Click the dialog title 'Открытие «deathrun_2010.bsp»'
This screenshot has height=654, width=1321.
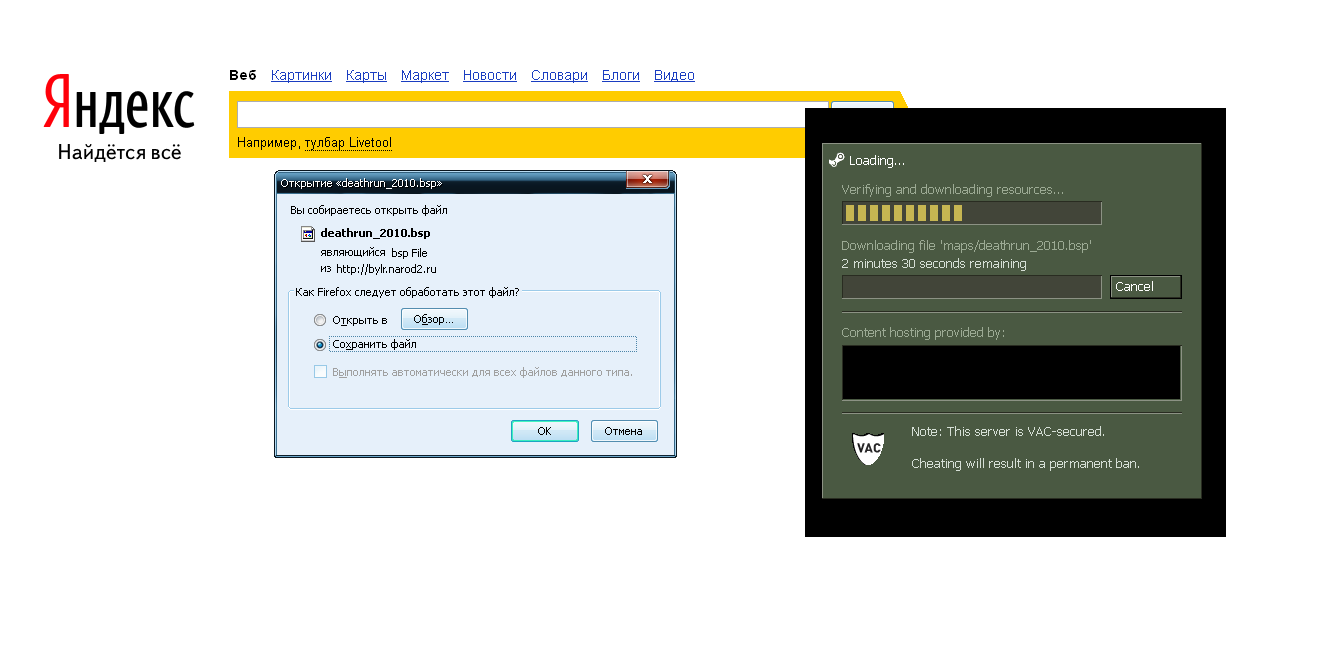tap(361, 183)
